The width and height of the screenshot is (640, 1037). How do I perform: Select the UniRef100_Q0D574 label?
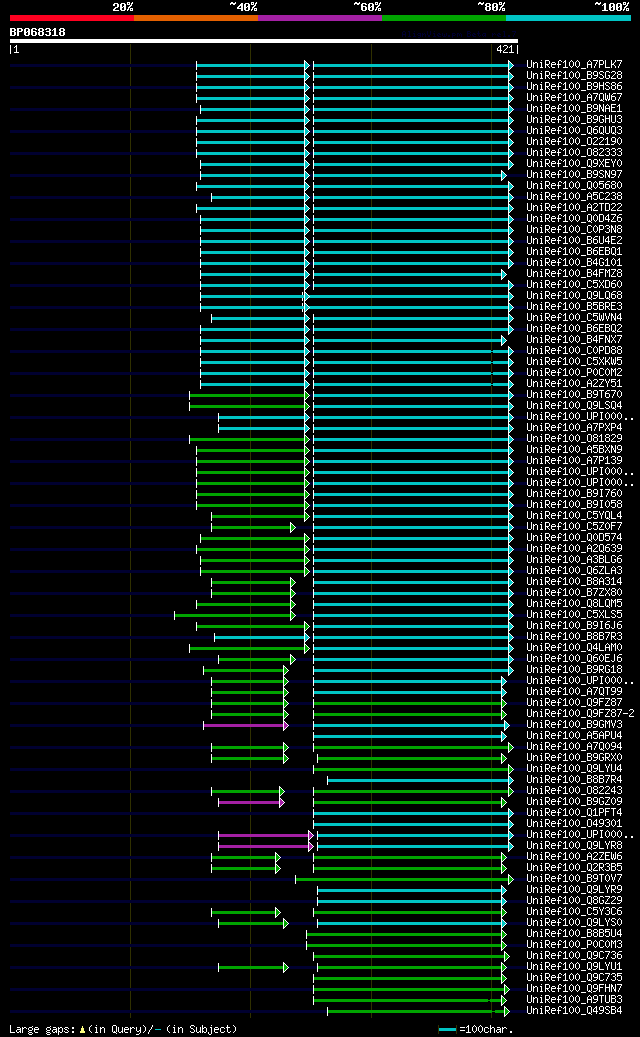574,537
